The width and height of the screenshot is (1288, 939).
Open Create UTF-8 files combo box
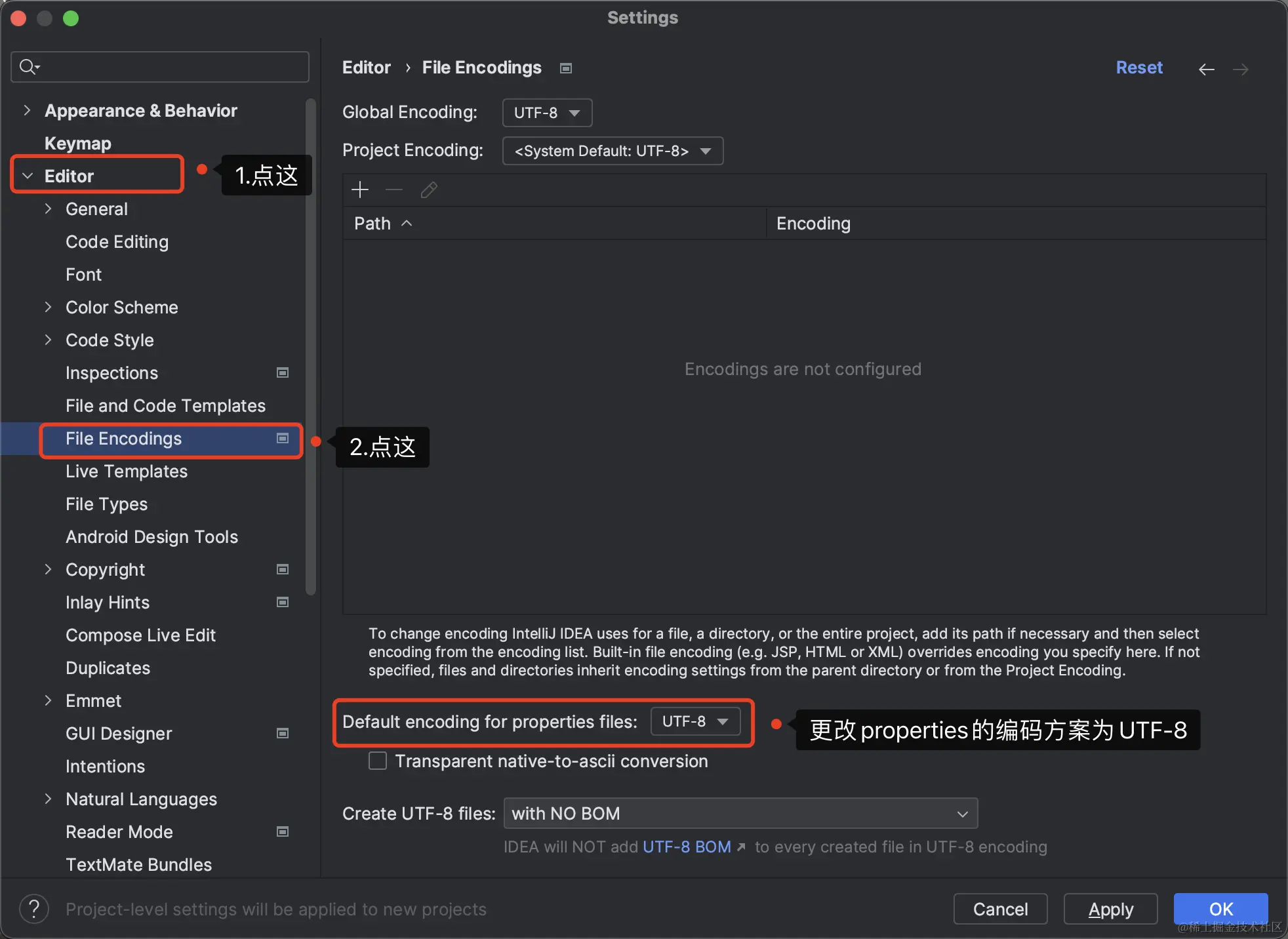tap(740, 813)
